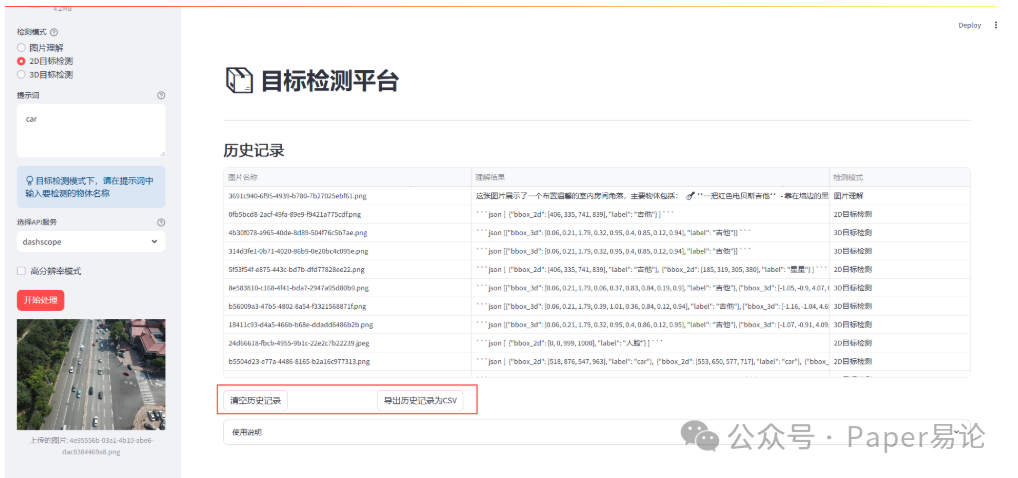Click 3D目标检测 mode cell in 18411c93 row
Viewport: 1018px width, 478px height.
(x=900, y=324)
